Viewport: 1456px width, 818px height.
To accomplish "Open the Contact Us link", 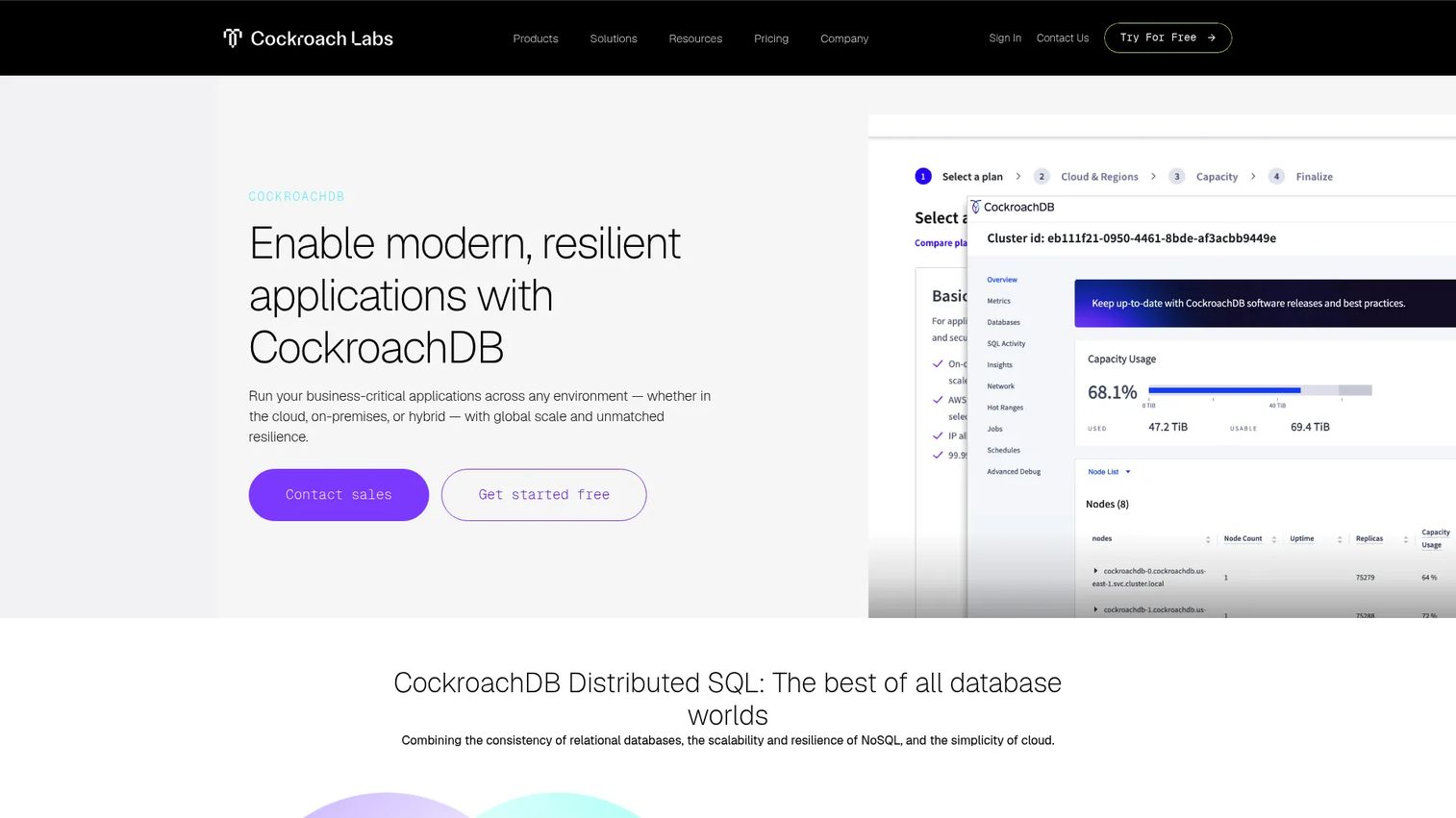I will coord(1063,38).
